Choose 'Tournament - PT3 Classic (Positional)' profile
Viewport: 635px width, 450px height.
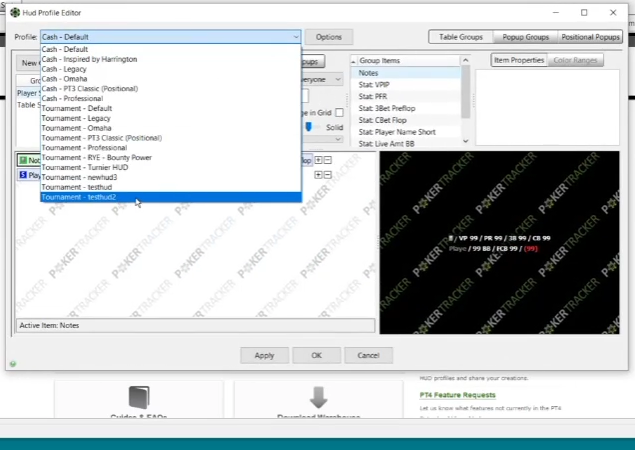(171, 138)
